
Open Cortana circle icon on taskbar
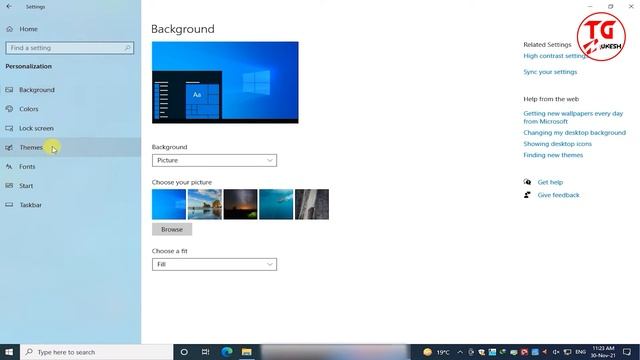(x=184, y=352)
